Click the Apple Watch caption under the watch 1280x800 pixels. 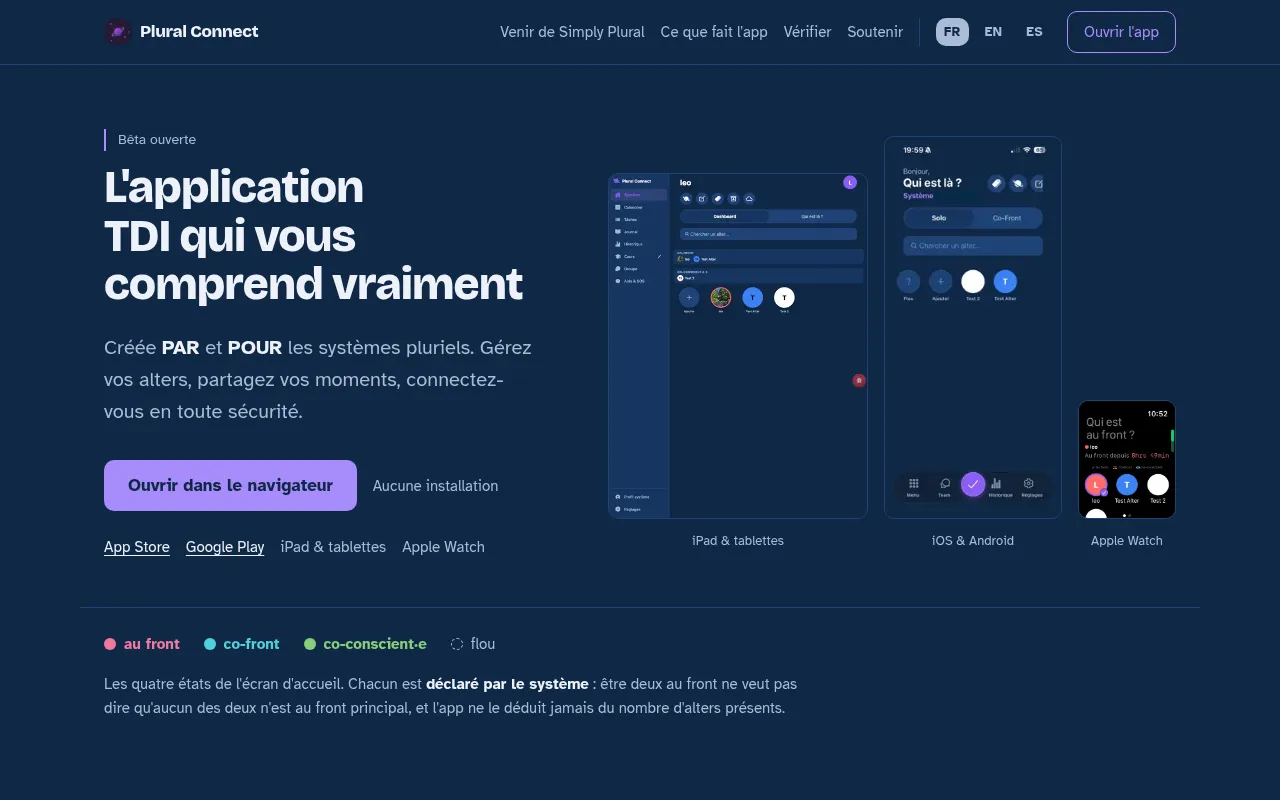(x=1127, y=541)
